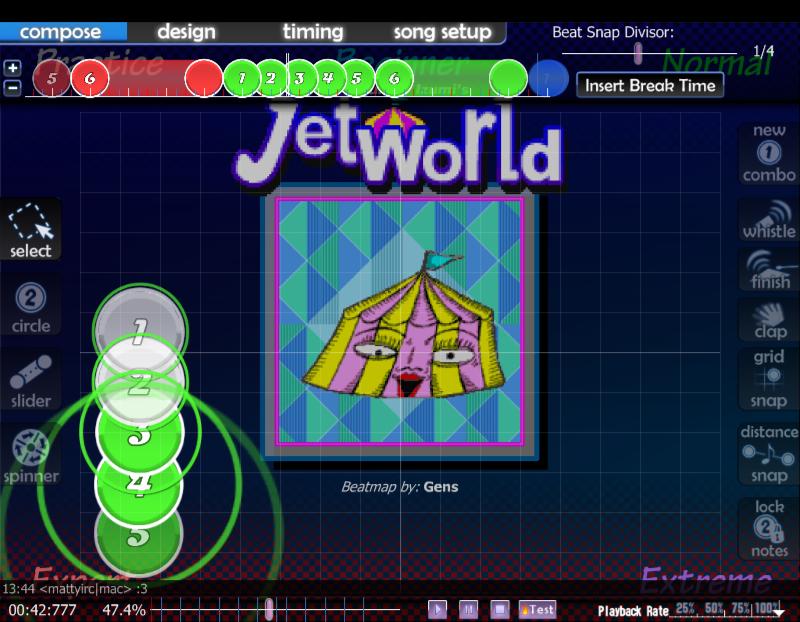Toggle the finish hitsound

pos(769,270)
